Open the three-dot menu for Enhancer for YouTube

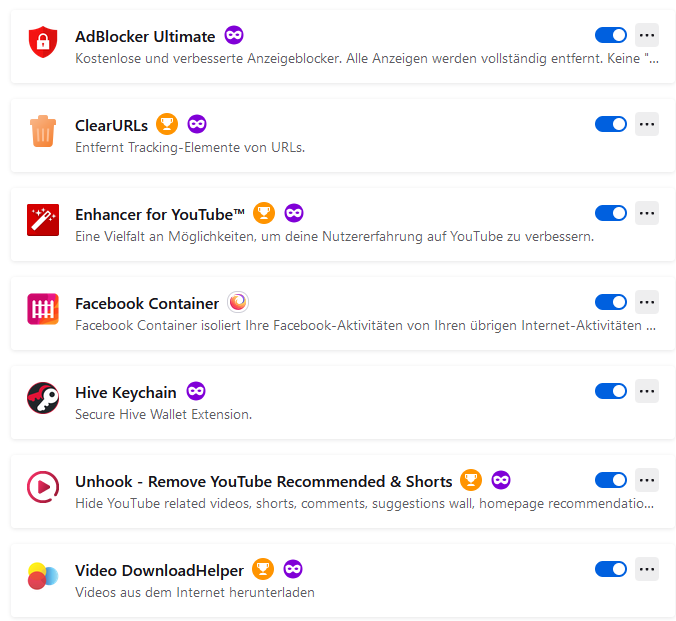tap(647, 213)
